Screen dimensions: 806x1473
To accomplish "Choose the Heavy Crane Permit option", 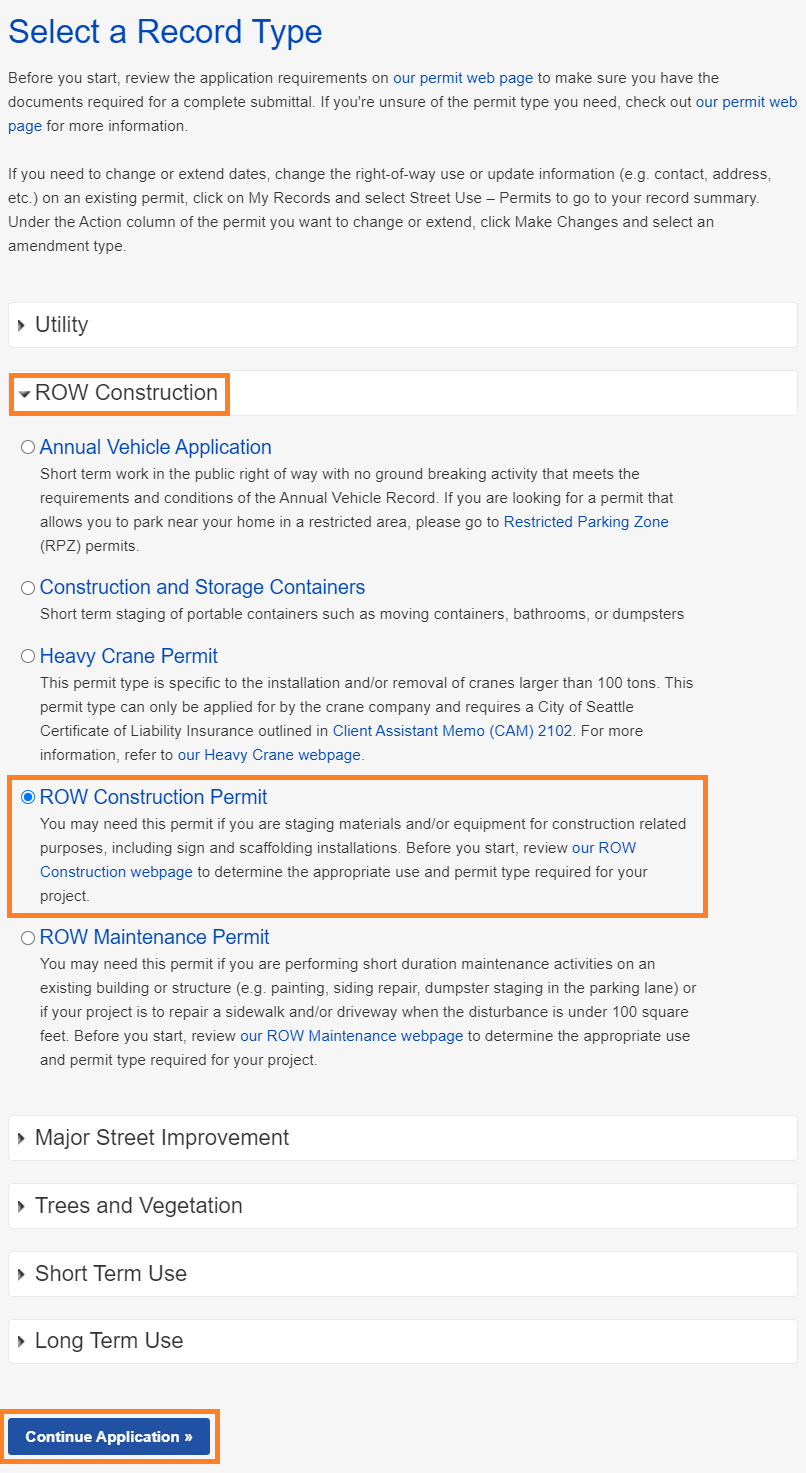I will (28, 656).
